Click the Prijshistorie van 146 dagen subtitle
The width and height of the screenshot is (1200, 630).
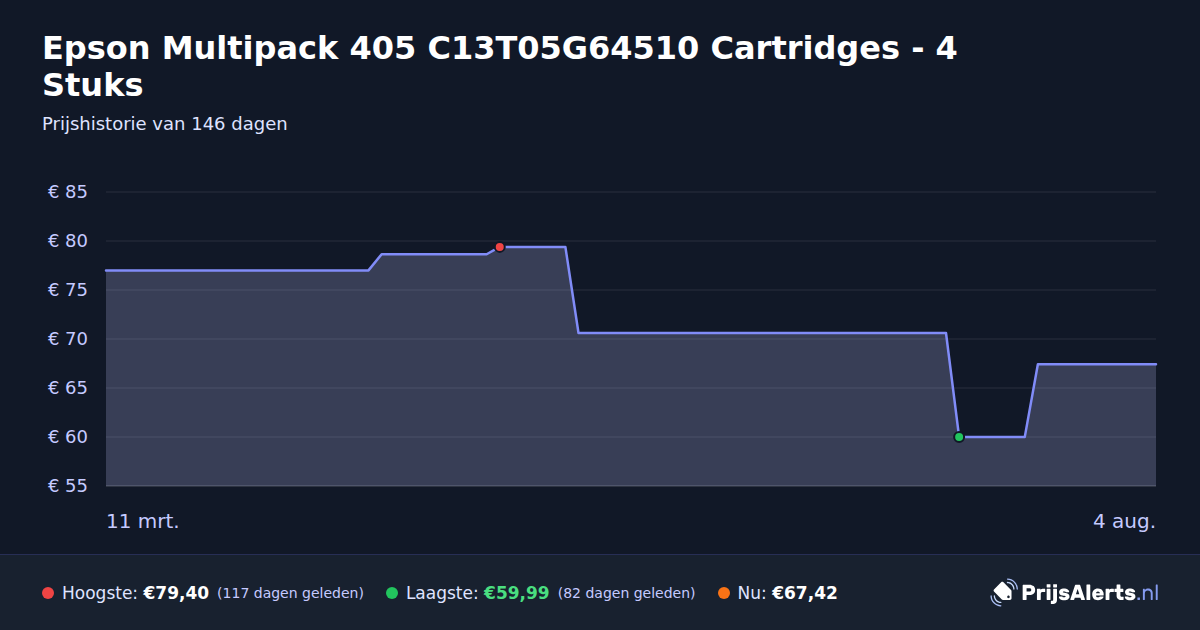click(x=165, y=124)
